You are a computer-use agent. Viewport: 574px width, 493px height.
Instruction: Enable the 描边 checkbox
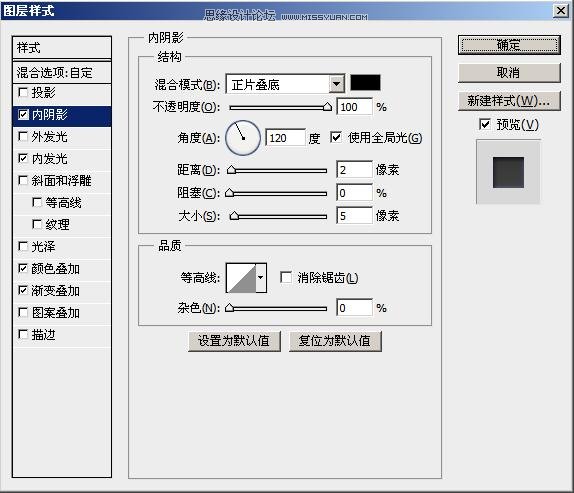point(23,335)
